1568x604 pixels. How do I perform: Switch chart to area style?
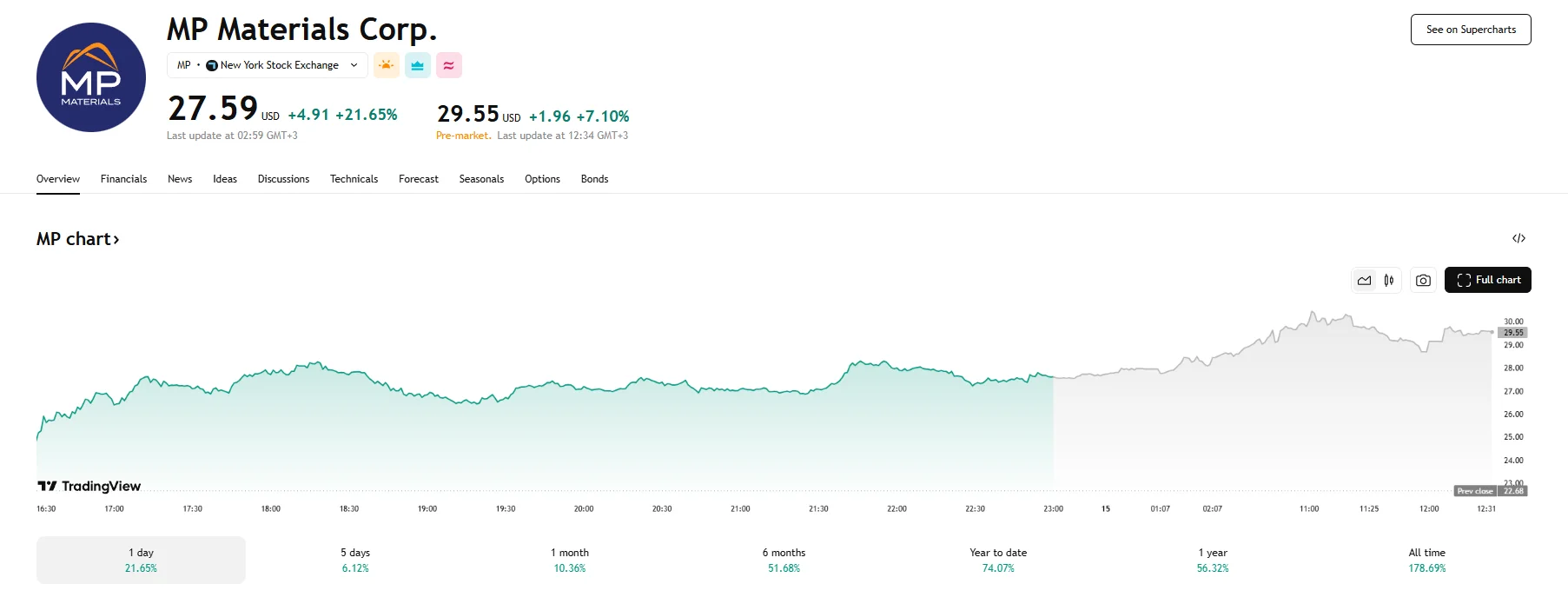pyautogui.click(x=1365, y=280)
